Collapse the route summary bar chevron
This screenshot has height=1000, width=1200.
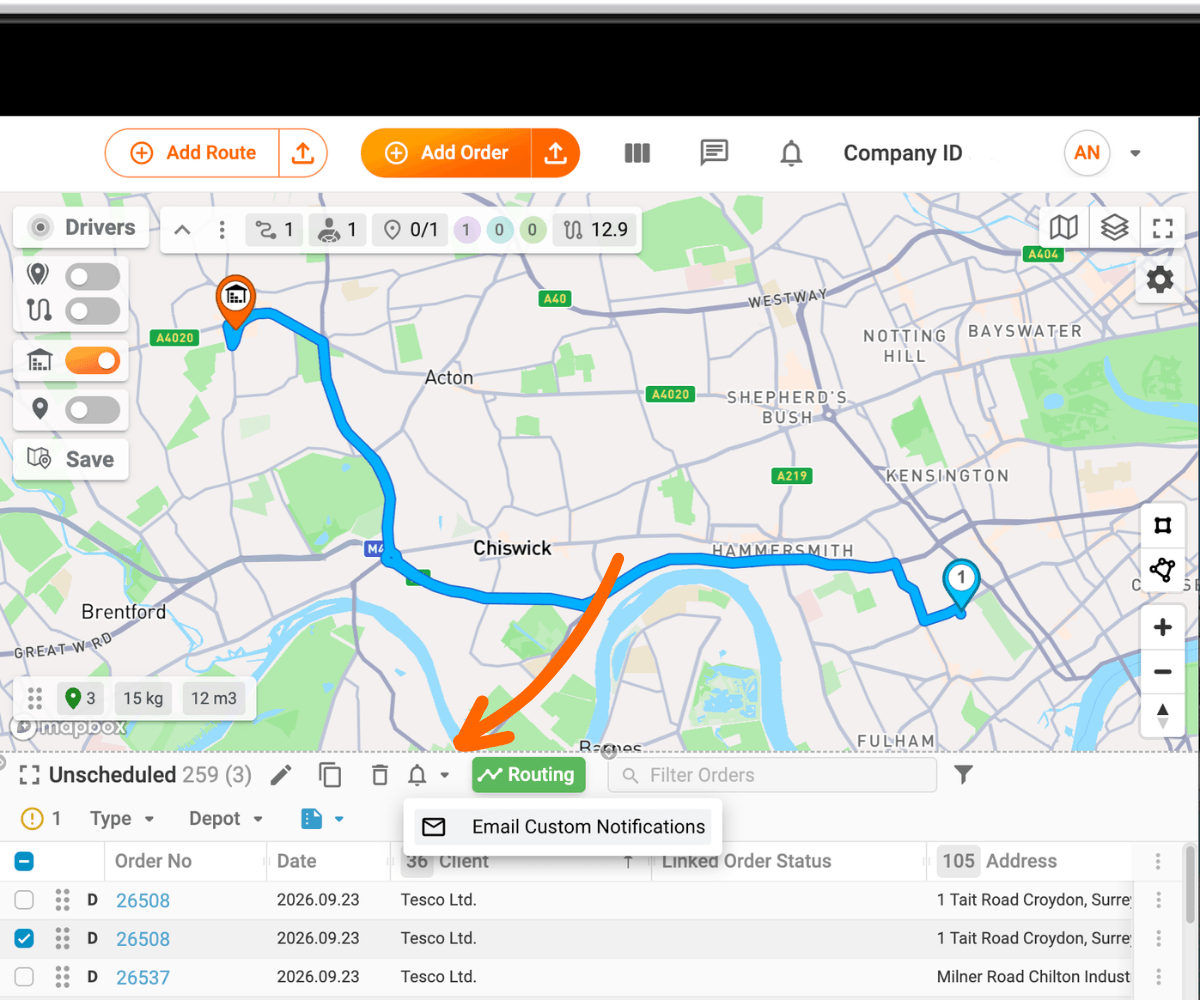(x=183, y=230)
